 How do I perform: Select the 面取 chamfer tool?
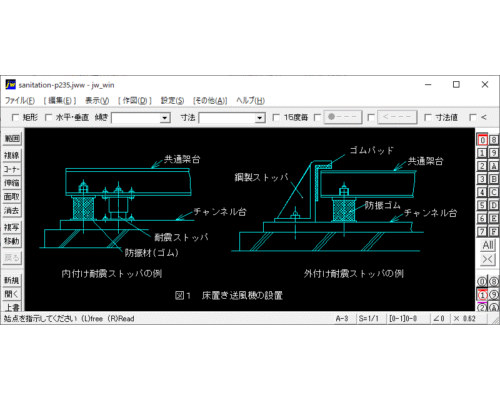pos(12,197)
